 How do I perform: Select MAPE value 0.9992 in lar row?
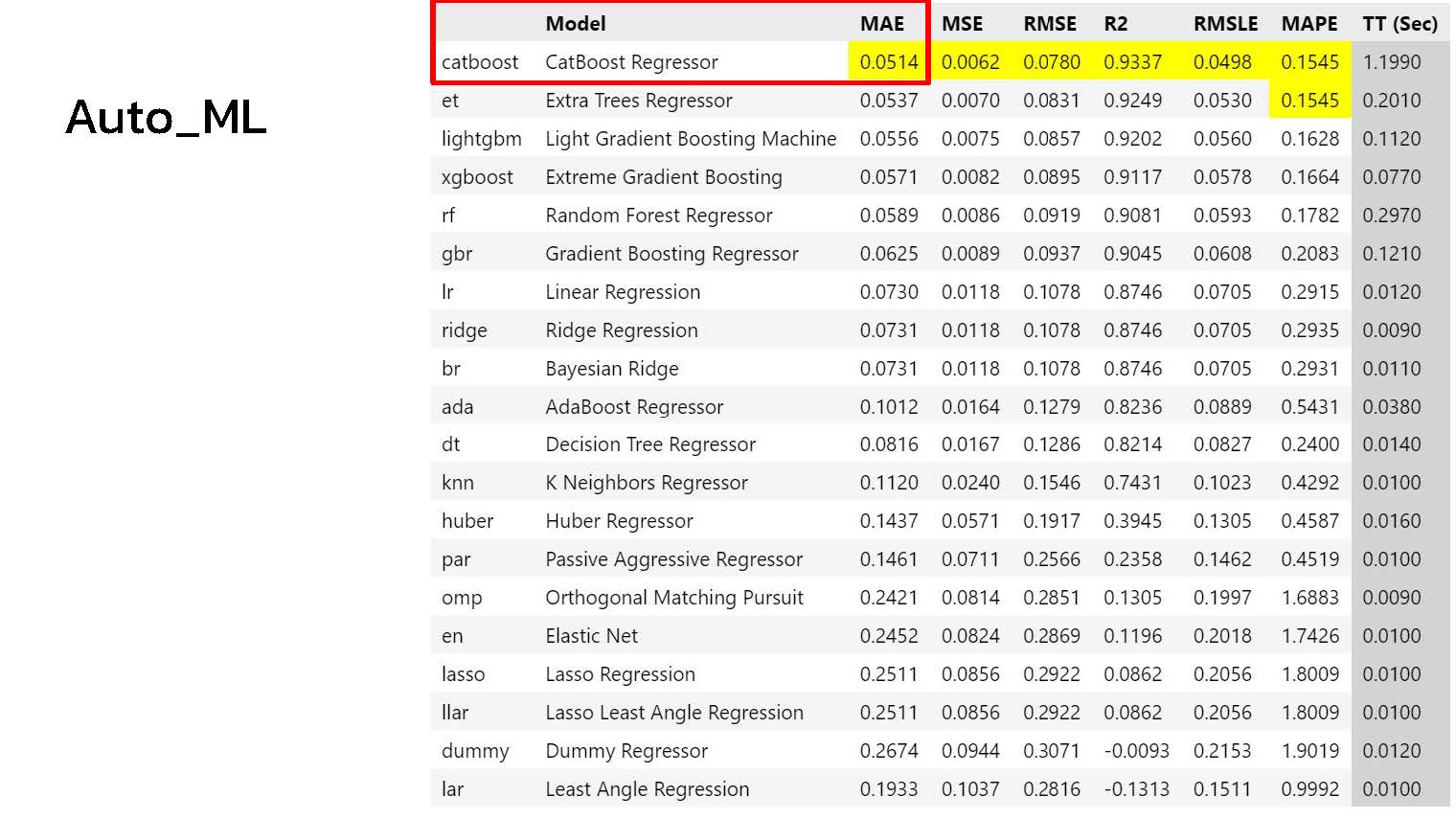1309,789
